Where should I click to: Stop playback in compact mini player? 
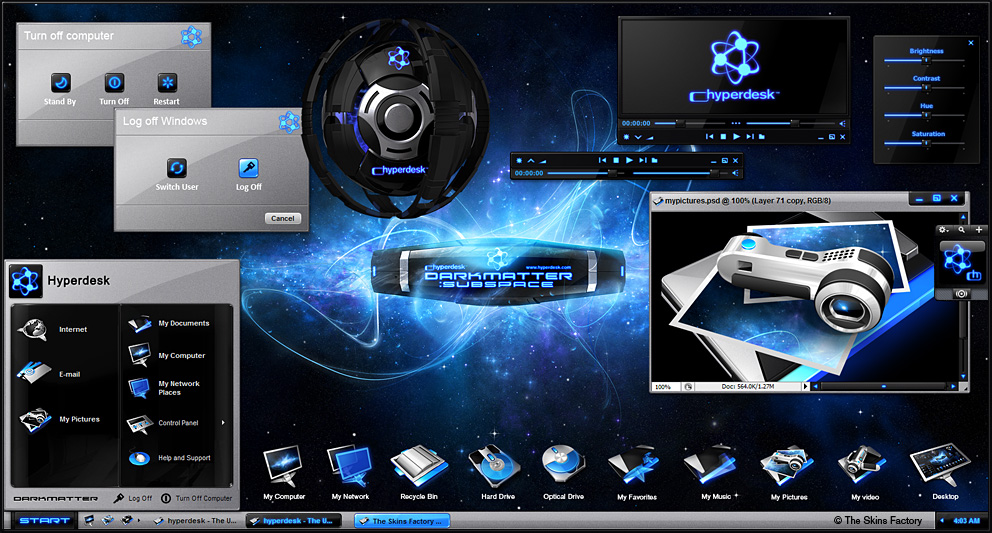point(616,160)
